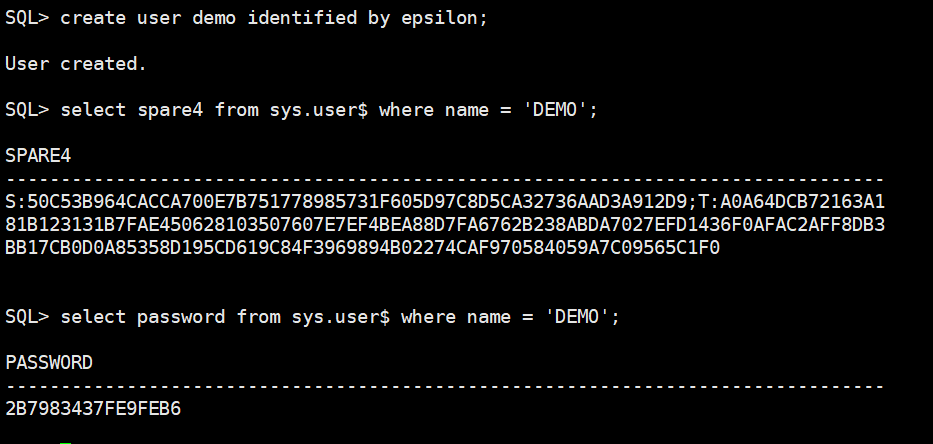Click the 'T:A0A64DCB72163A1' hash segment
The image size is (933, 444).
coord(787,200)
